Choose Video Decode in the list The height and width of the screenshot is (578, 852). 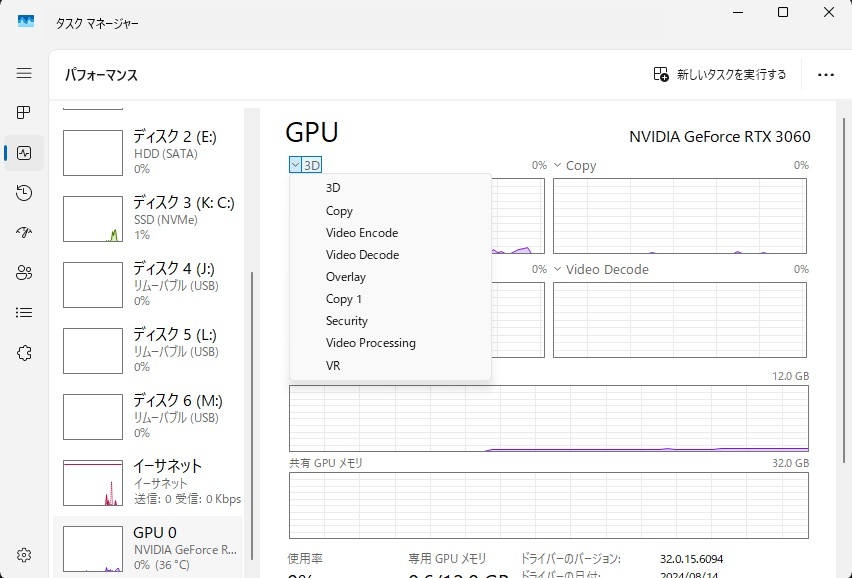tap(390, 255)
